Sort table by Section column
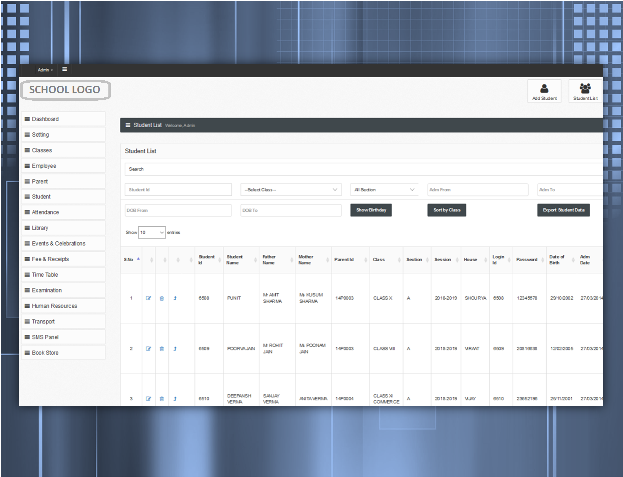The height and width of the screenshot is (477, 623). pyautogui.click(x=417, y=260)
